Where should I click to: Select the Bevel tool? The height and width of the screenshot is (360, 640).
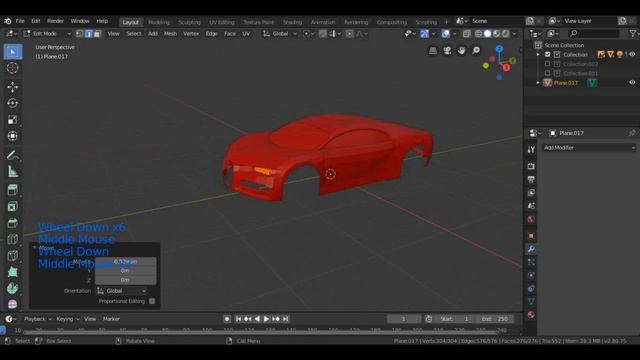pyautogui.click(x=13, y=223)
